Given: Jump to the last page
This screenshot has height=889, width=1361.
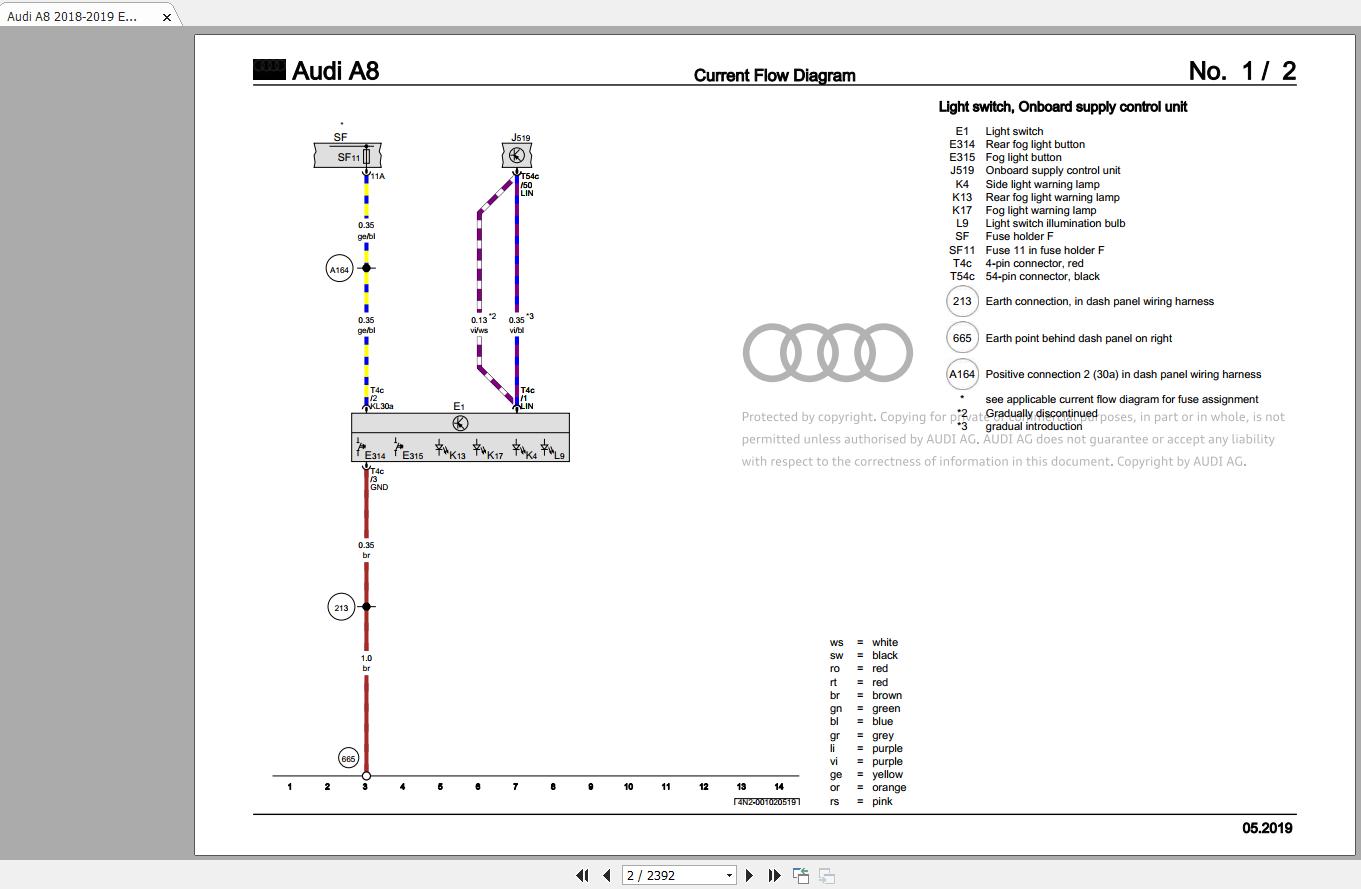Looking at the screenshot, I should click(774, 875).
